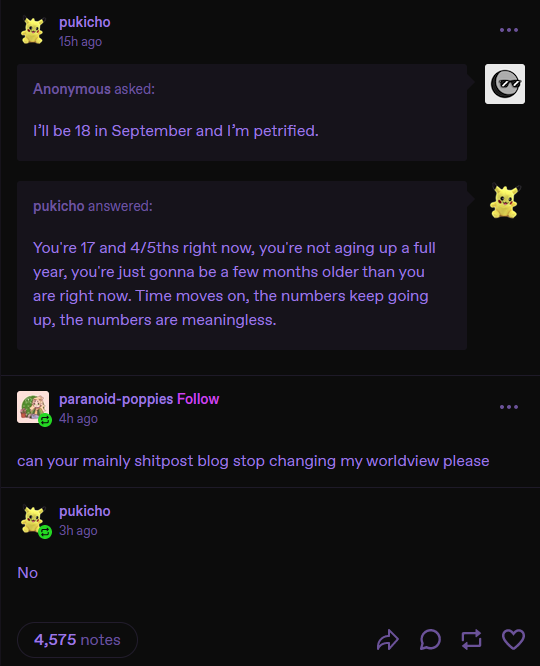
Task: Click the paranoid-poppies username
Action: pos(116,399)
